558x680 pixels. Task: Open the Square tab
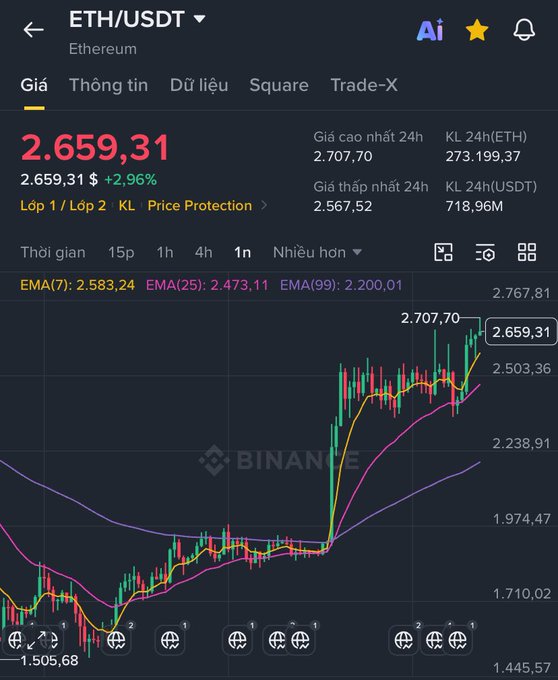(279, 85)
